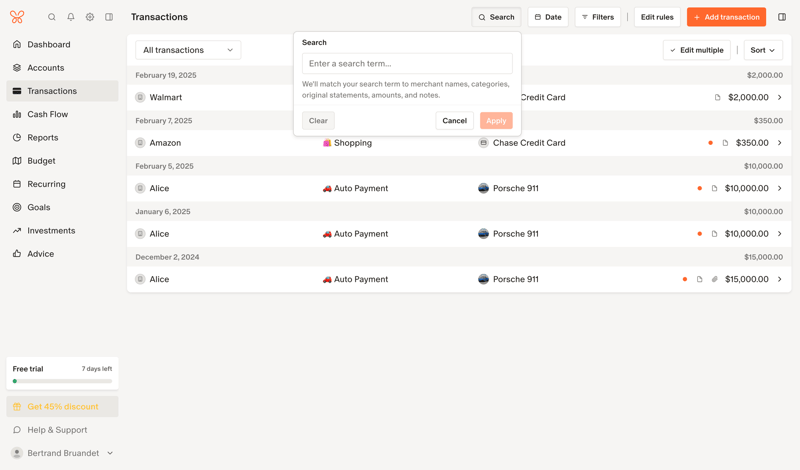The width and height of the screenshot is (800, 470).
Task: Click Alice merchant icon on January 6 row
Action: tap(140, 233)
